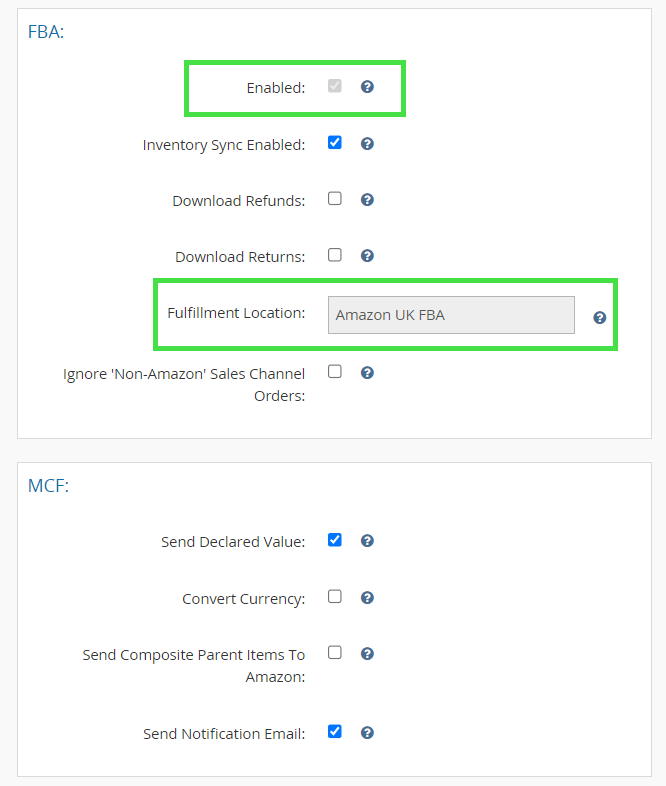Disable Inventory Sync Enabled checkbox

coord(335,142)
